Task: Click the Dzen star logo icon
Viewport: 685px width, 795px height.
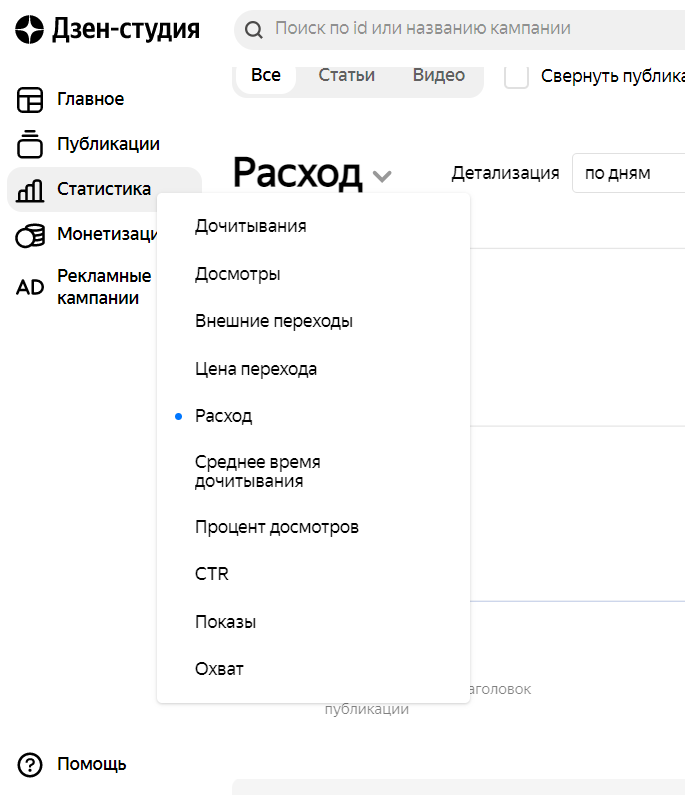Action: [30, 30]
